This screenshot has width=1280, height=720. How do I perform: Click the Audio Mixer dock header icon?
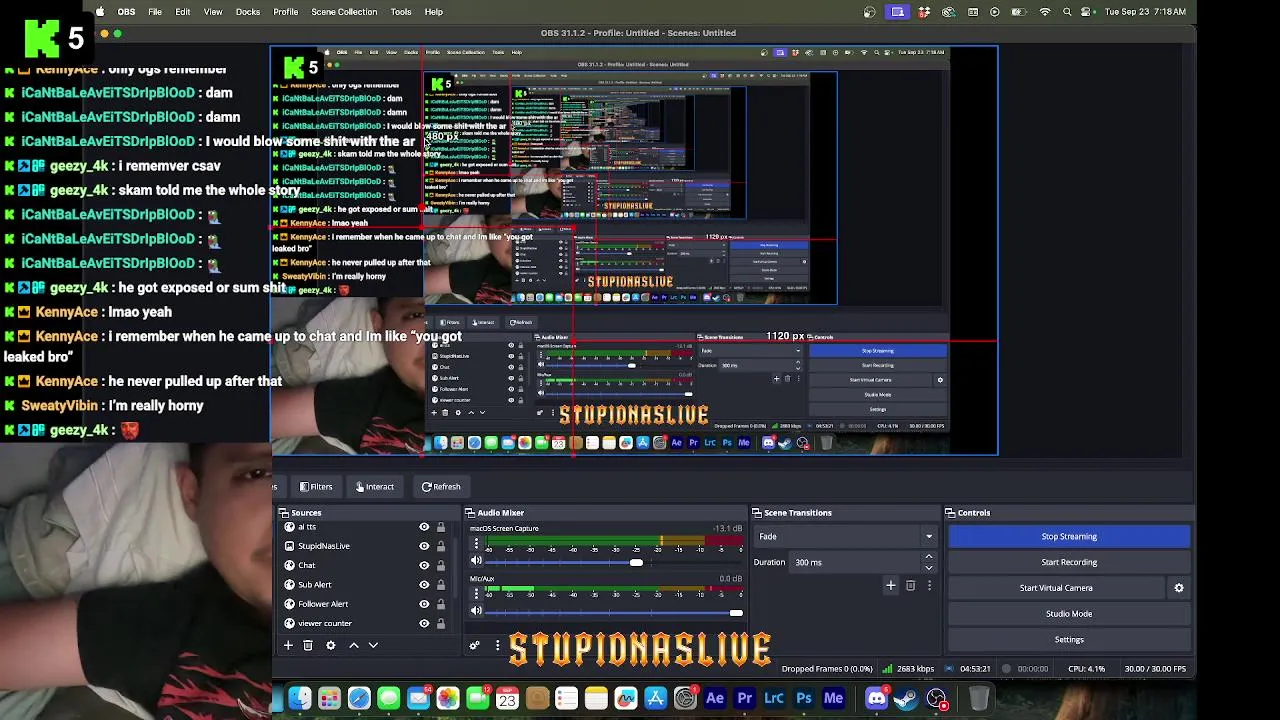click(x=470, y=513)
